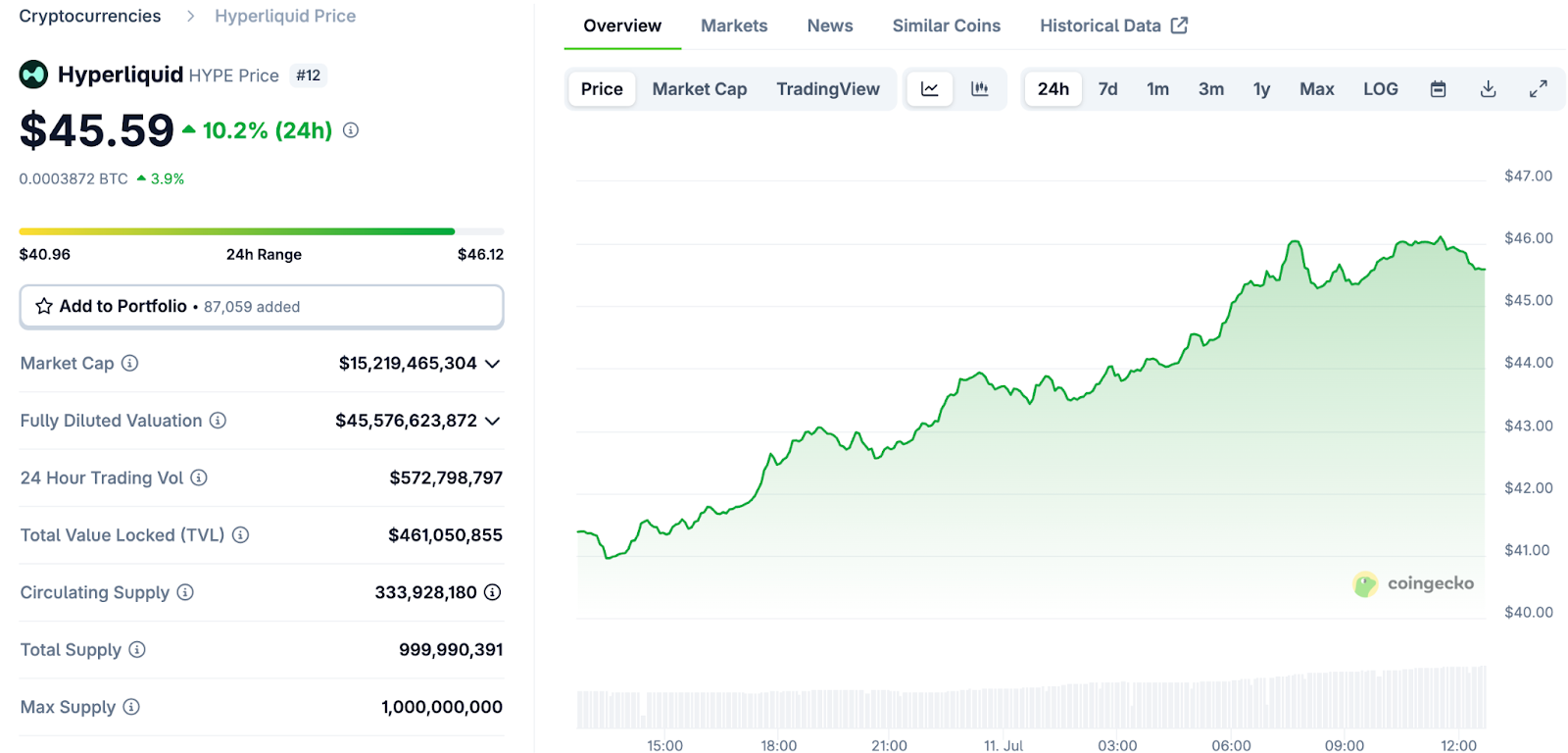The width and height of the screenshot is (1568, 753).
Task: Switch chart to Market Cap mode
Action: [x=699, y=89]
